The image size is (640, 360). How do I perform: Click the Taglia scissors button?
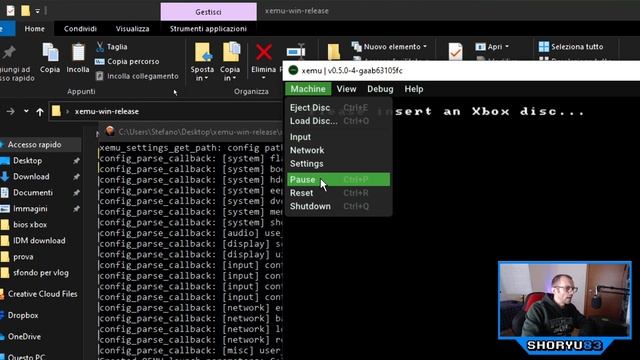point(111,47)
